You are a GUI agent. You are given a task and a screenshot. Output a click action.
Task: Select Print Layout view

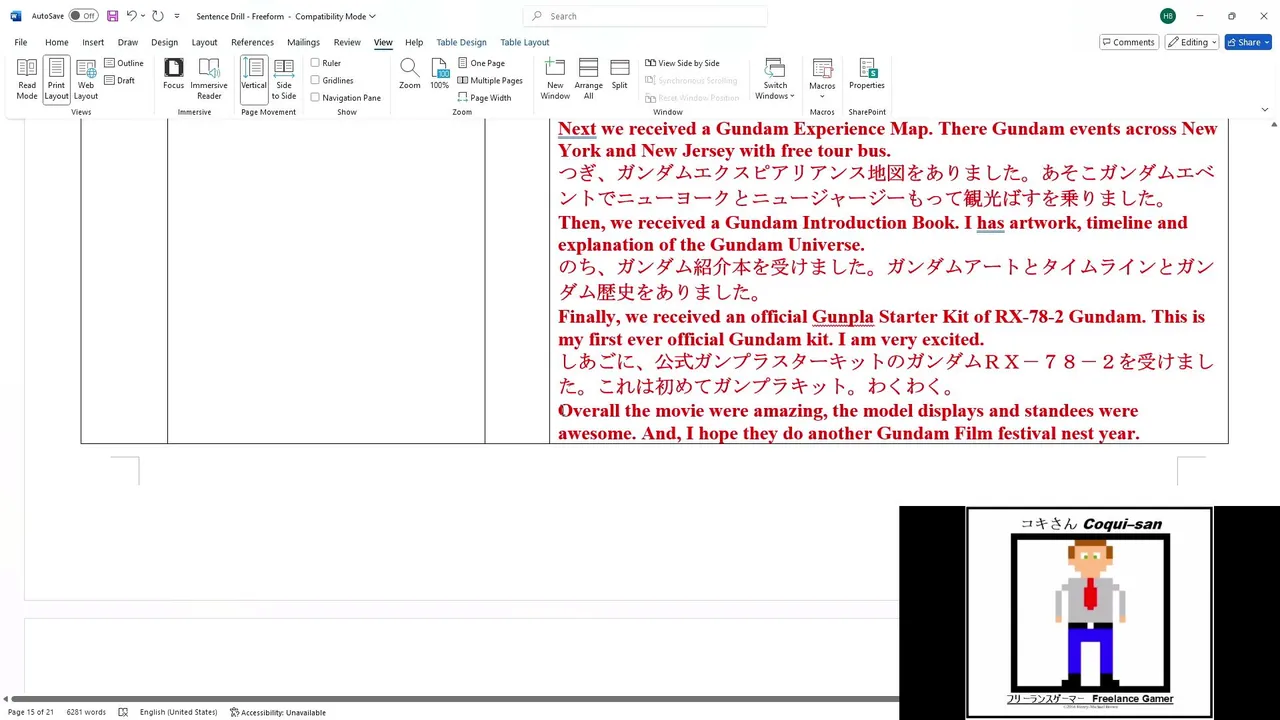pyautogui.click(x=56, y=79)
